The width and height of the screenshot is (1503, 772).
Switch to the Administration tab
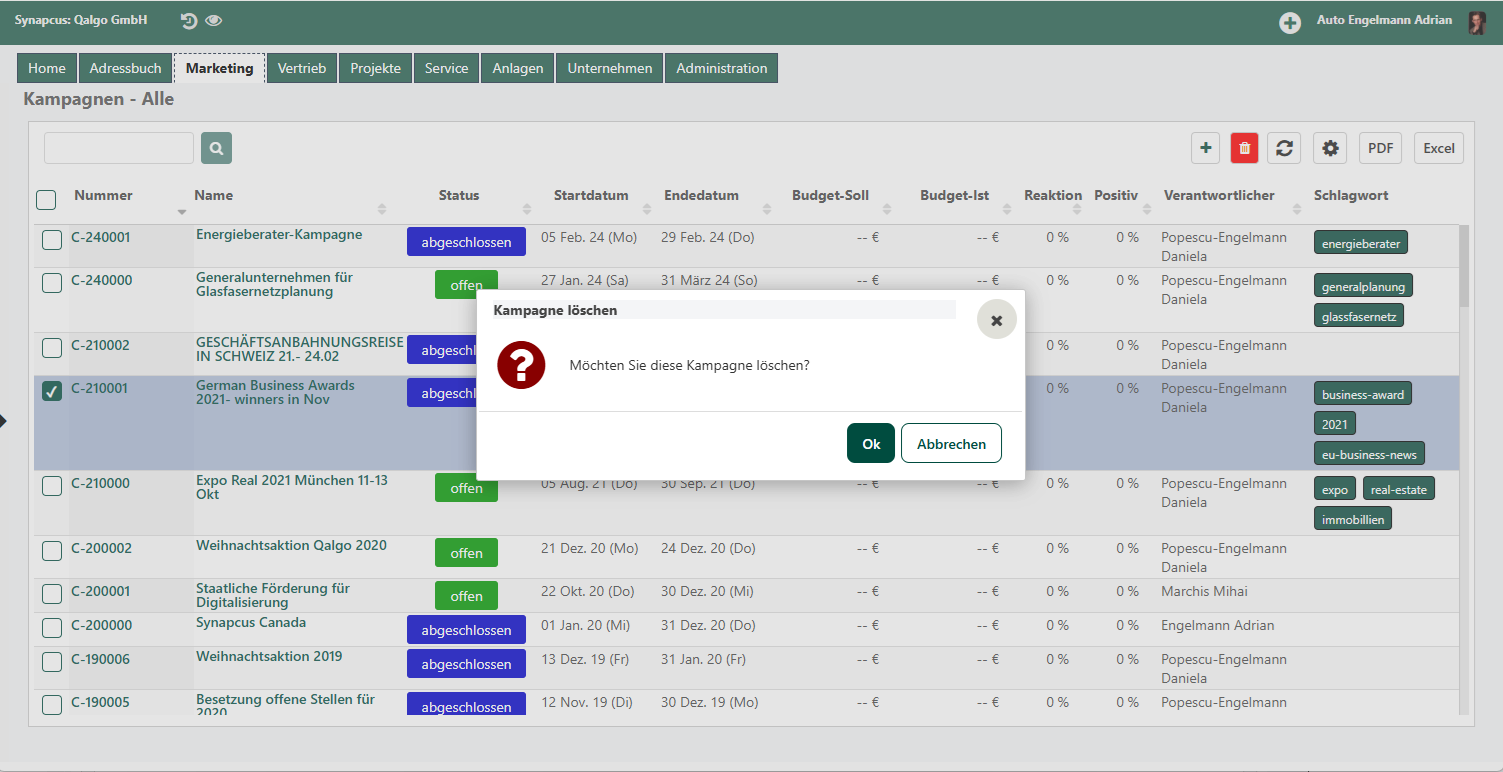(722, 68)
